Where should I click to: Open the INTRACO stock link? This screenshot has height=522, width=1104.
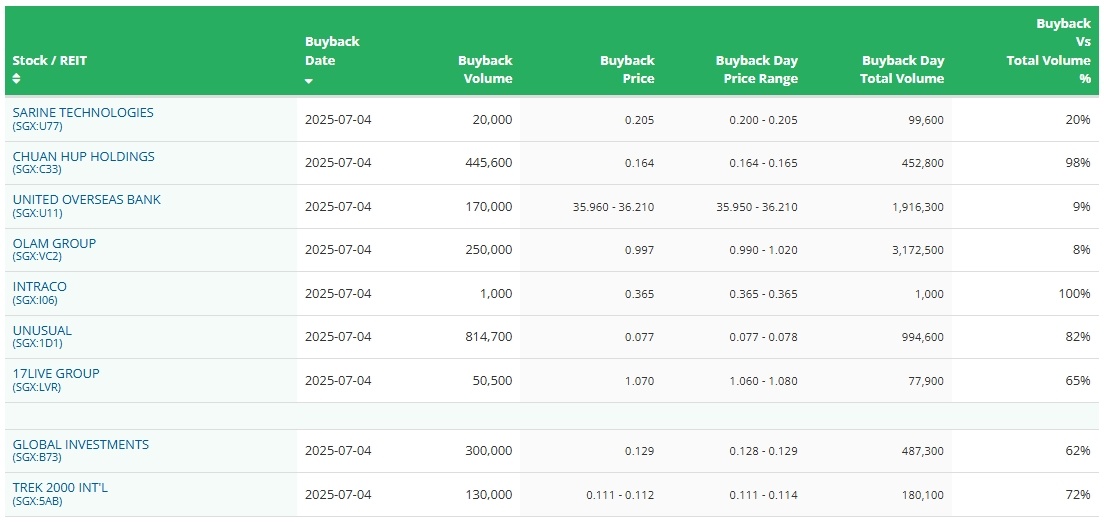[x=40, y=287]
